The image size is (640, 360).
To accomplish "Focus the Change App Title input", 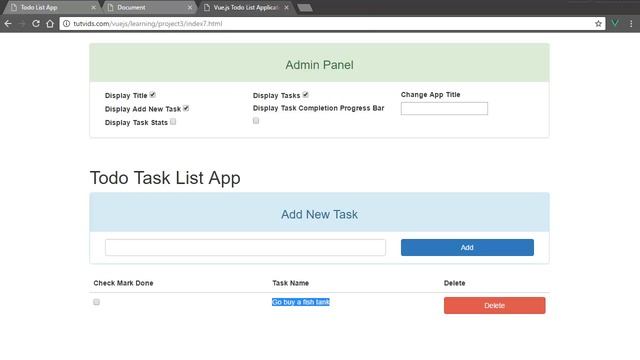I will click(x=444, y=109).
